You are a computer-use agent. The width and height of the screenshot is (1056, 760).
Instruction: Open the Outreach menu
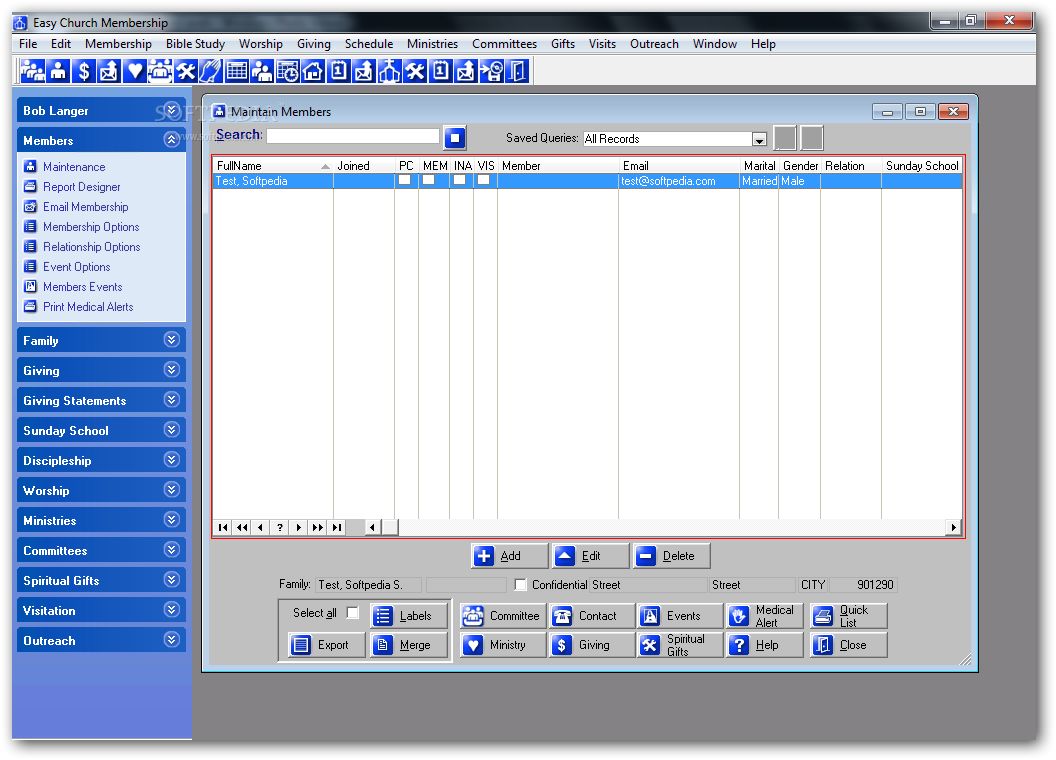pyautogui.click(x=654, y=44)
